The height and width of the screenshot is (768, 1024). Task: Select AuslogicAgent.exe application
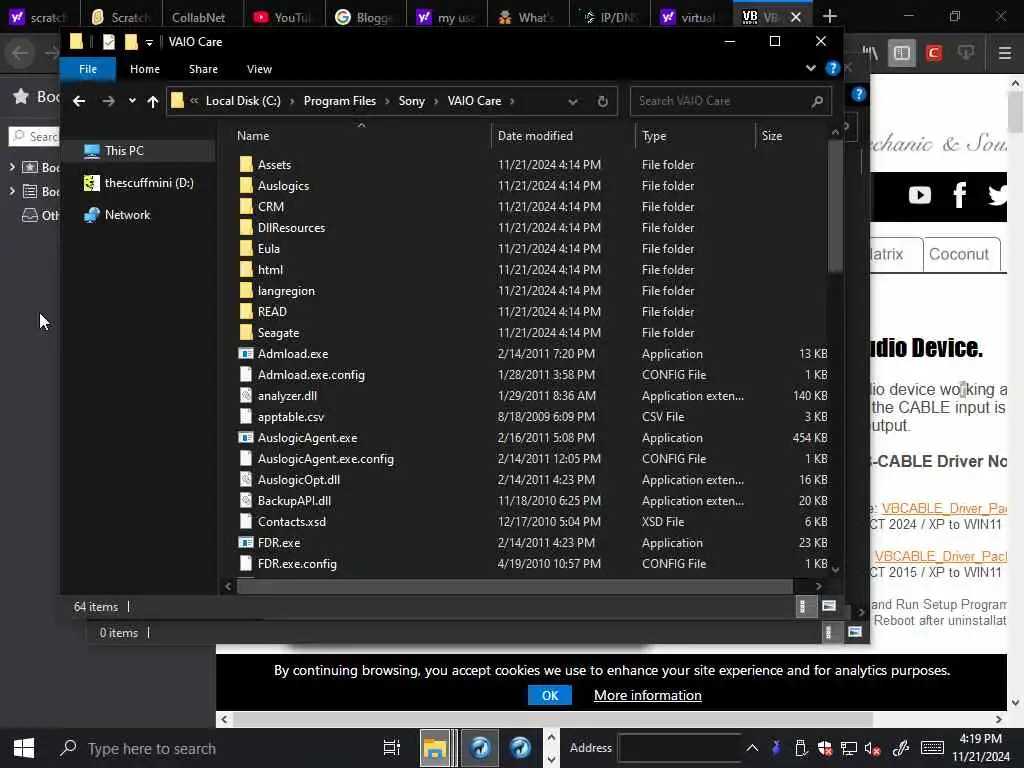tap(307, 438)
